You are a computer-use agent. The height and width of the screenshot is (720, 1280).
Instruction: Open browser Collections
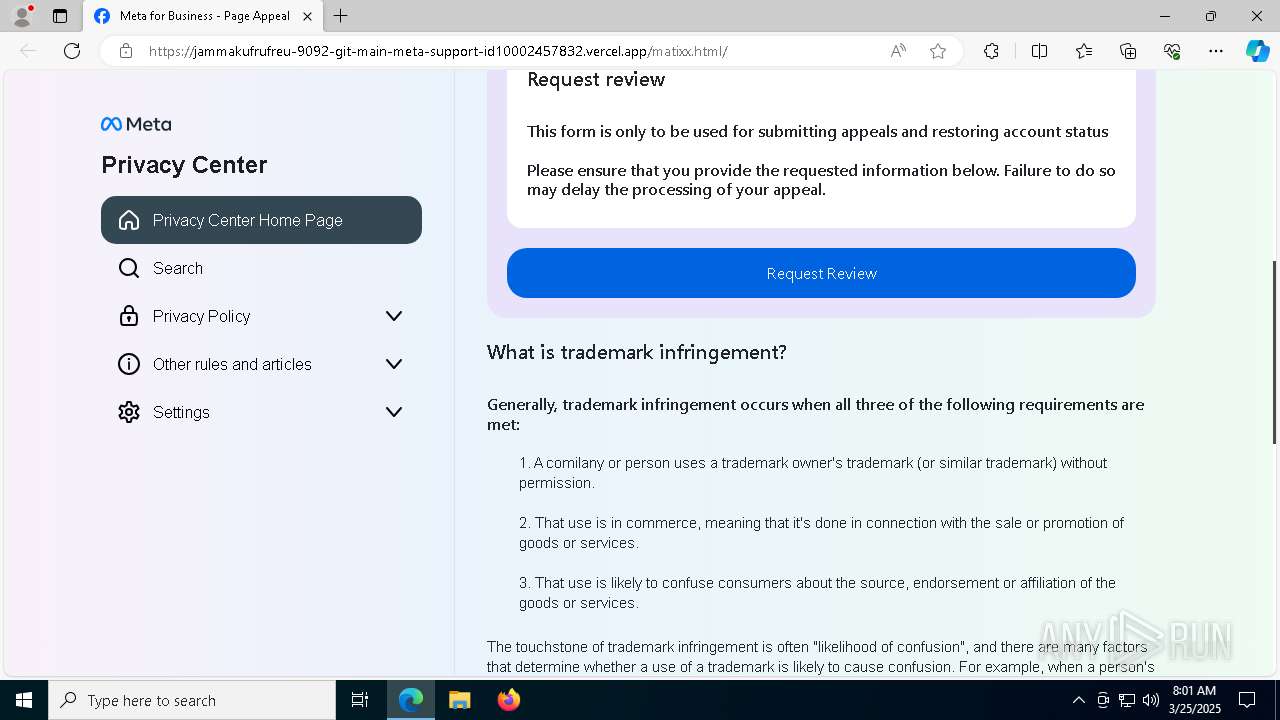(x=1128, y=51)
